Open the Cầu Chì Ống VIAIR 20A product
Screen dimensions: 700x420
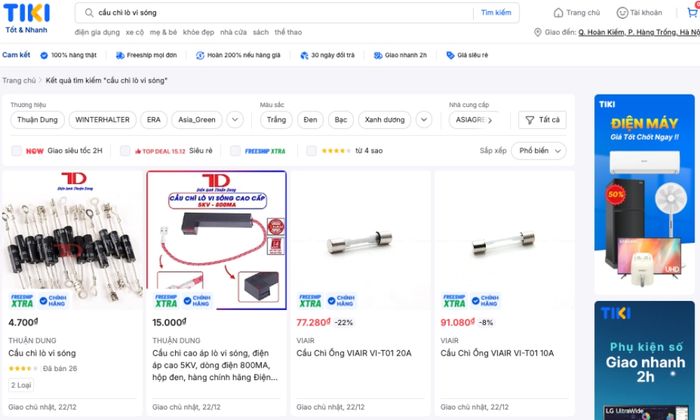[x=354, y=353]
